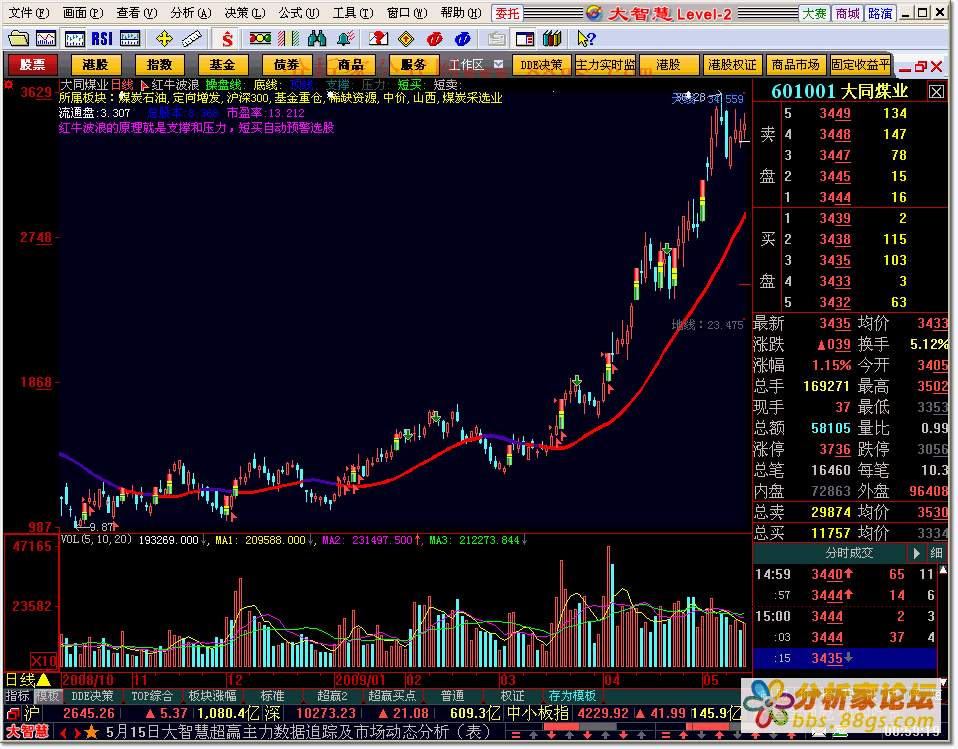Toggle the 委托 button in title bar
Screen dimensions: 958x749
tap(508, 13)
